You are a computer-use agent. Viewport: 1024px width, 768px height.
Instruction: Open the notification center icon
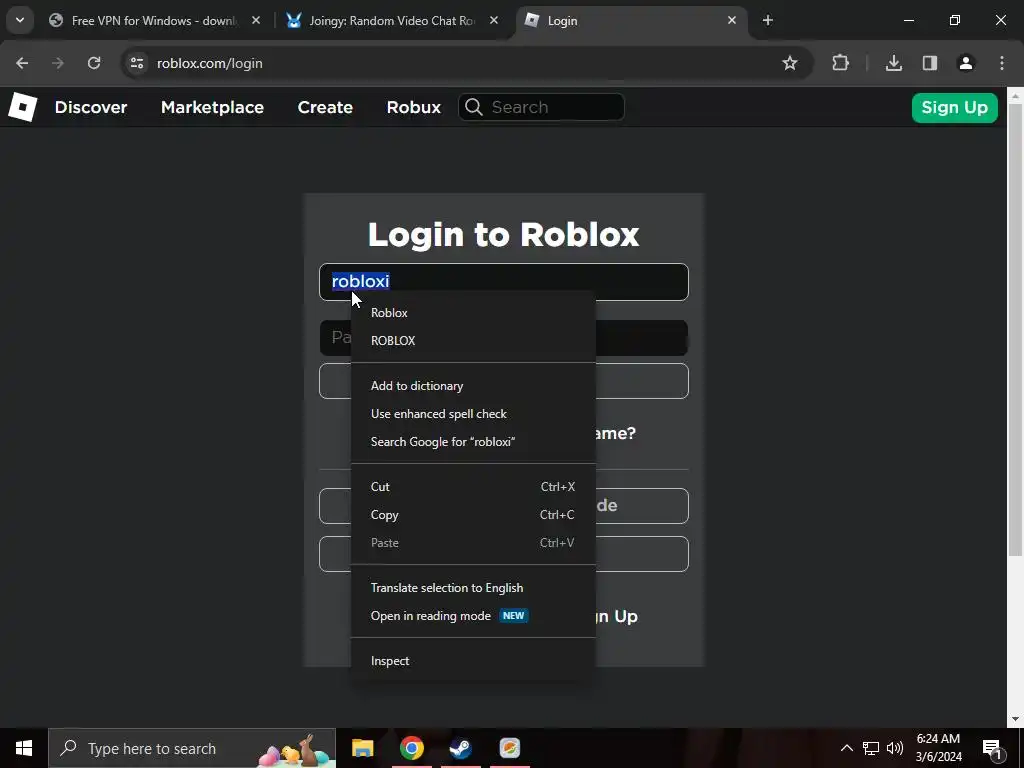[x=992, y=748]
